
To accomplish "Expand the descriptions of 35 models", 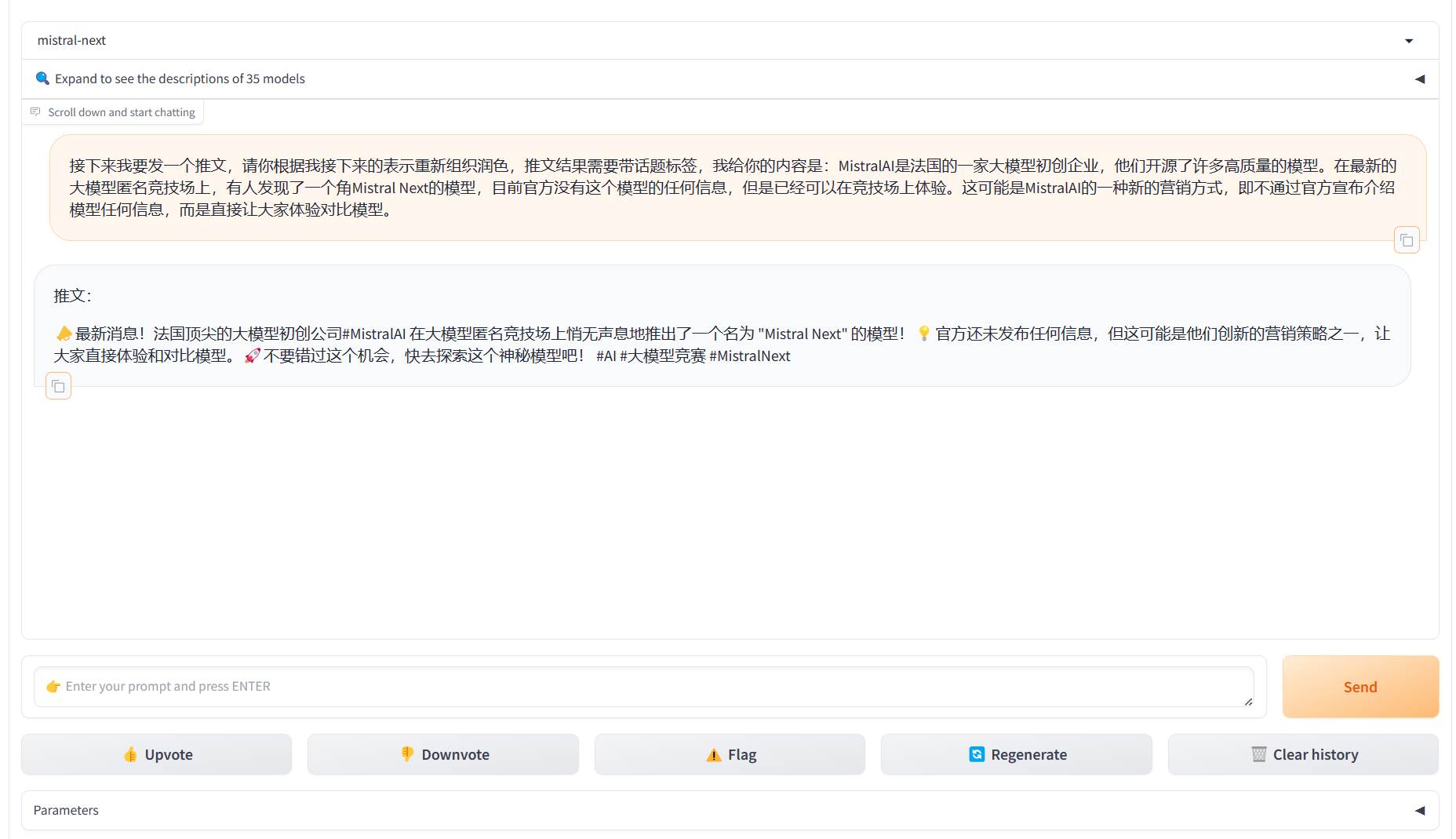I will 180,78.
